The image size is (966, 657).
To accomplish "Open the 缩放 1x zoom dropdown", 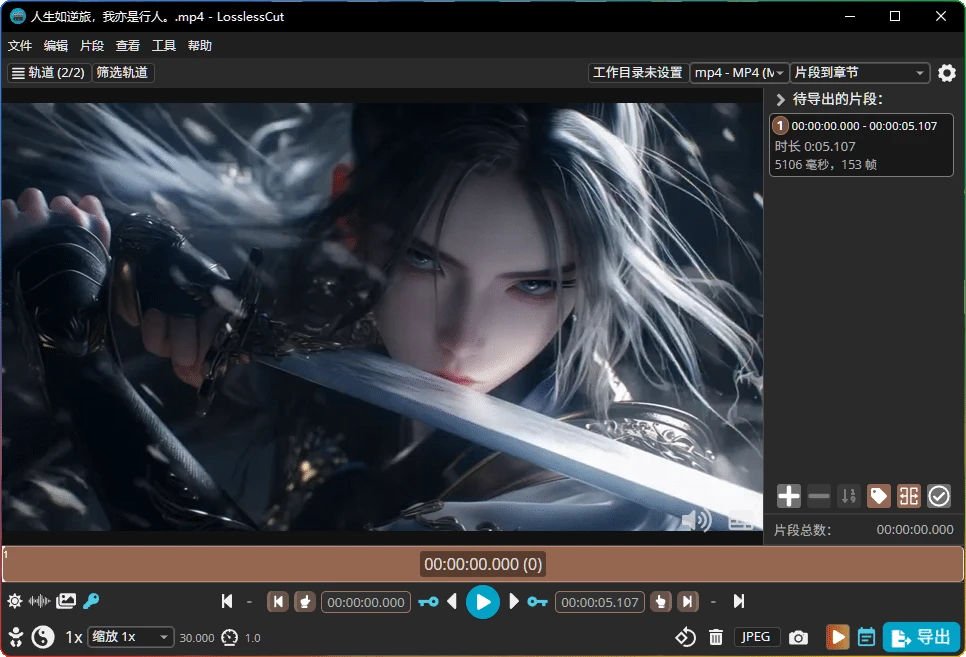I will tap(131, 637).
